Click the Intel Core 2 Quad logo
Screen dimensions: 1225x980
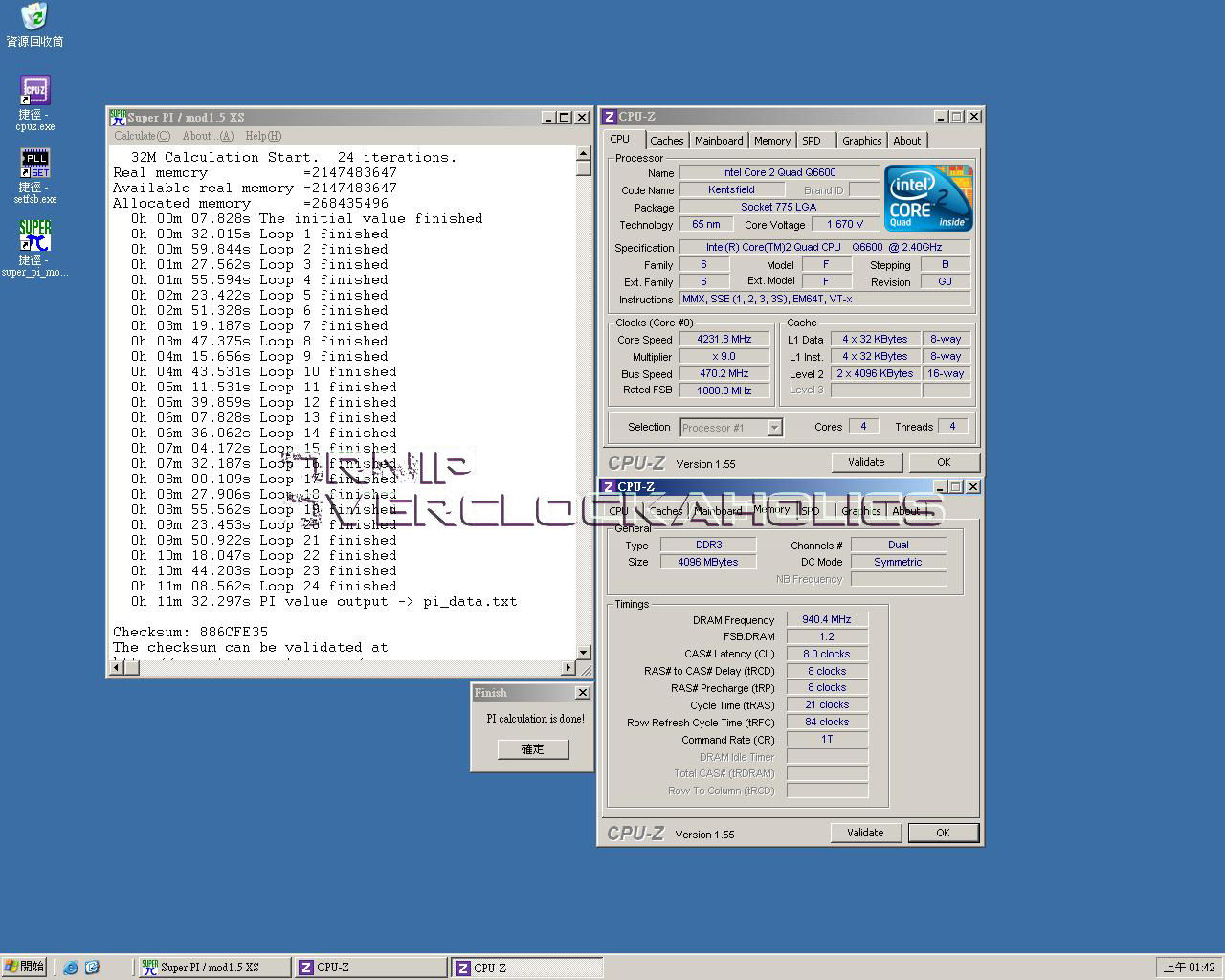[x=927, y=198]
